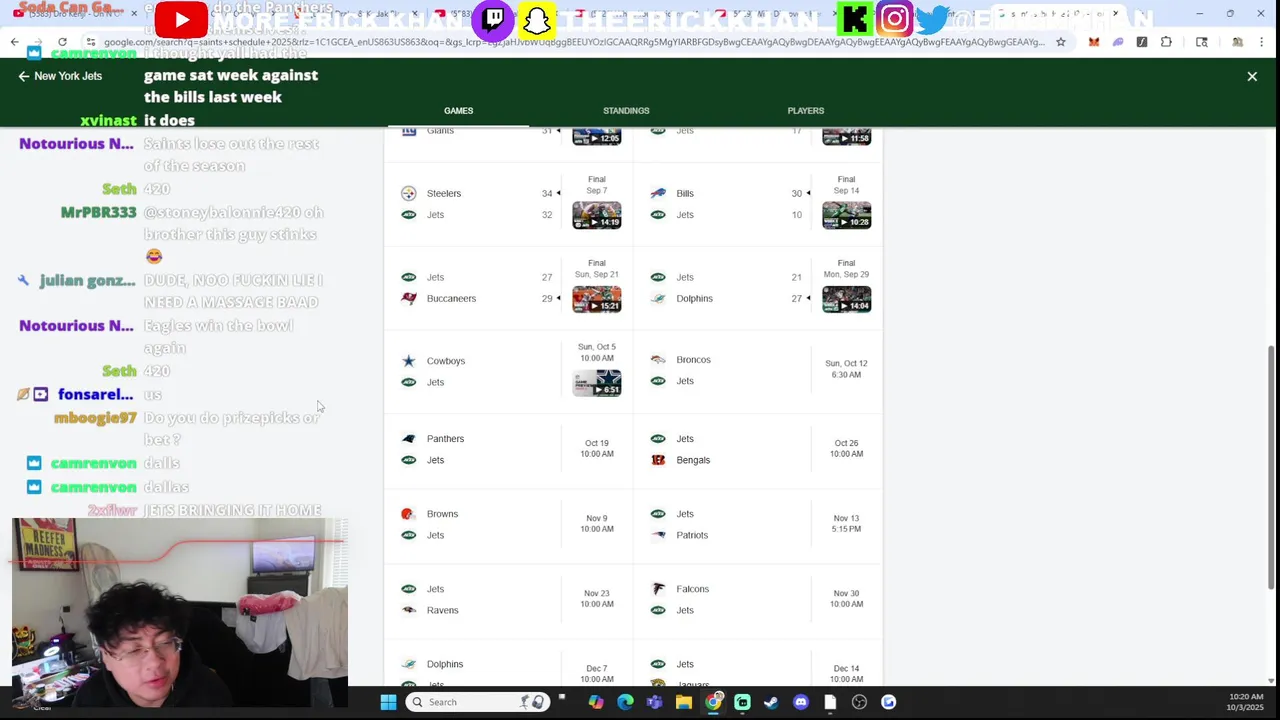Click the Steelers score of 34
Screen dimensions: 1280x720
(x=547, y=193)
